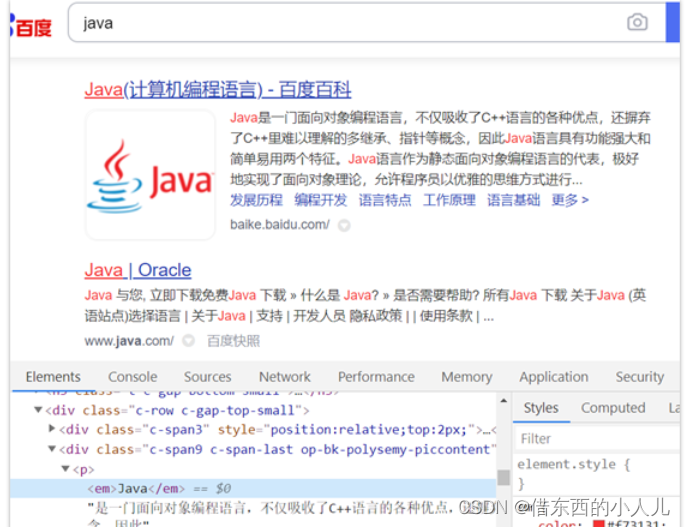Click the java search input field
Image resolution: width=685 pixels, height=527 pixels.
tap(367, 22)
